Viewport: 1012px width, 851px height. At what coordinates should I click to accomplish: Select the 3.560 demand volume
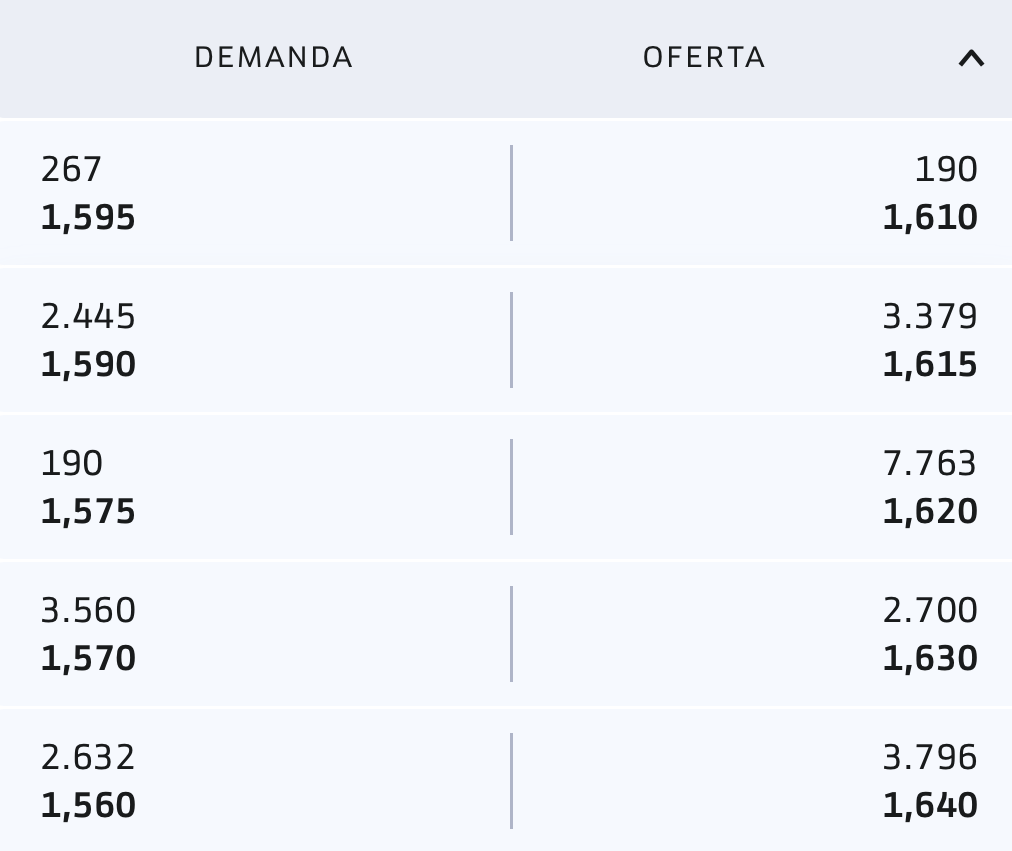(88, 611)
